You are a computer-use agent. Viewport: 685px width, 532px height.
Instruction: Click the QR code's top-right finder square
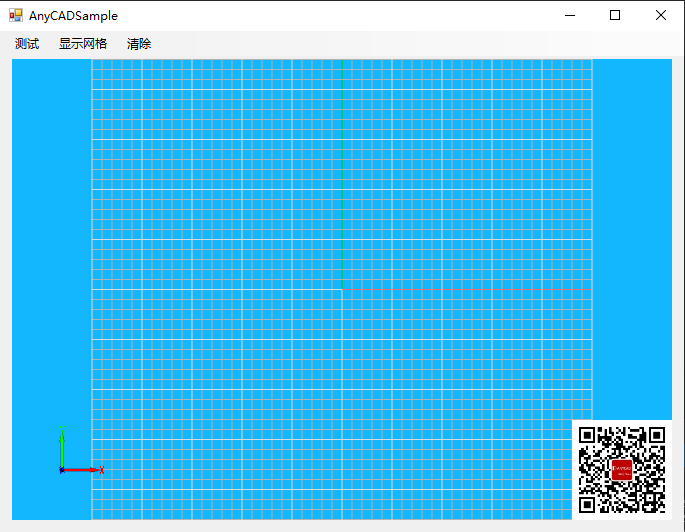[657, 435]
